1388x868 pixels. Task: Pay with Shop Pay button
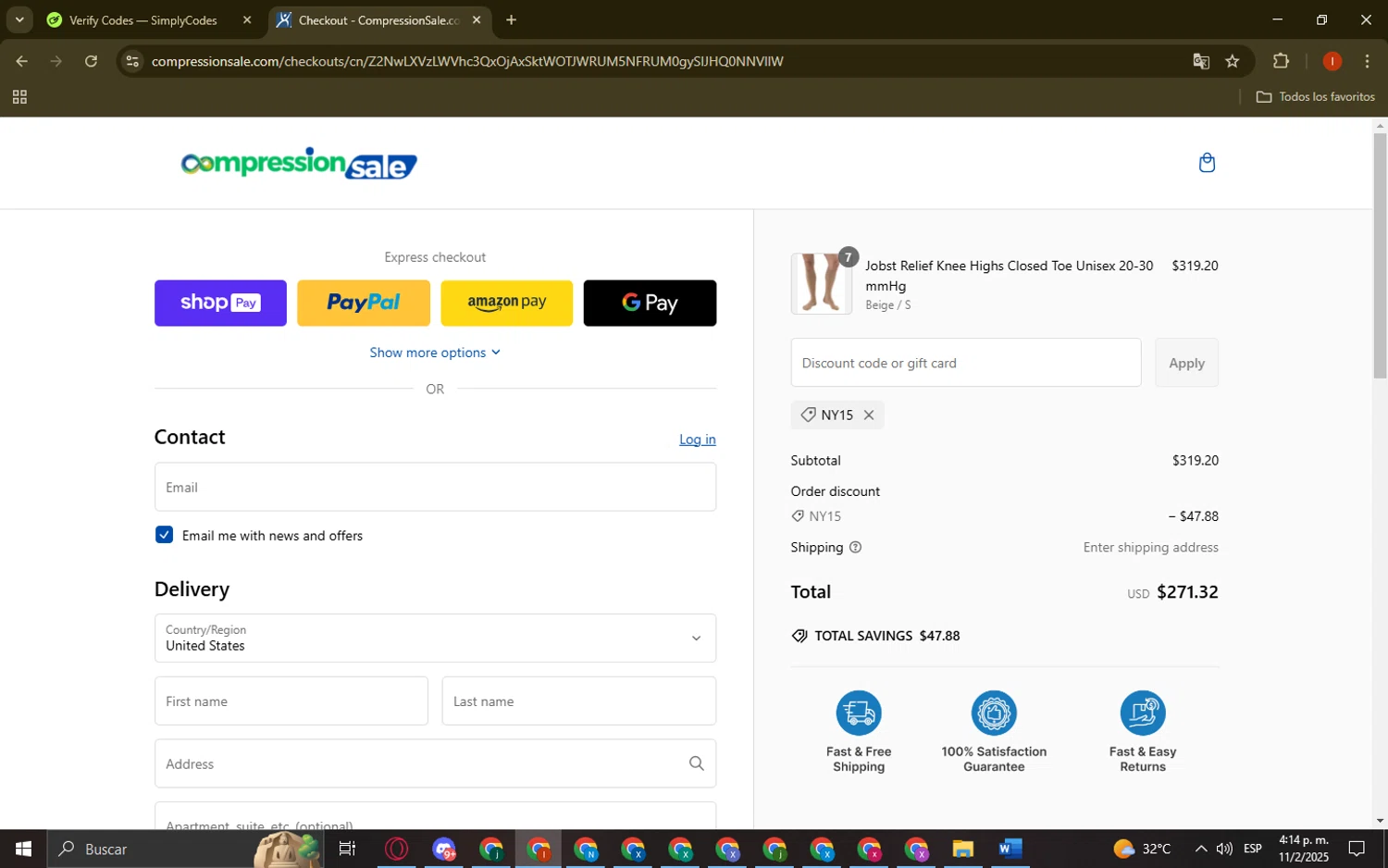[x=220, y=303]
